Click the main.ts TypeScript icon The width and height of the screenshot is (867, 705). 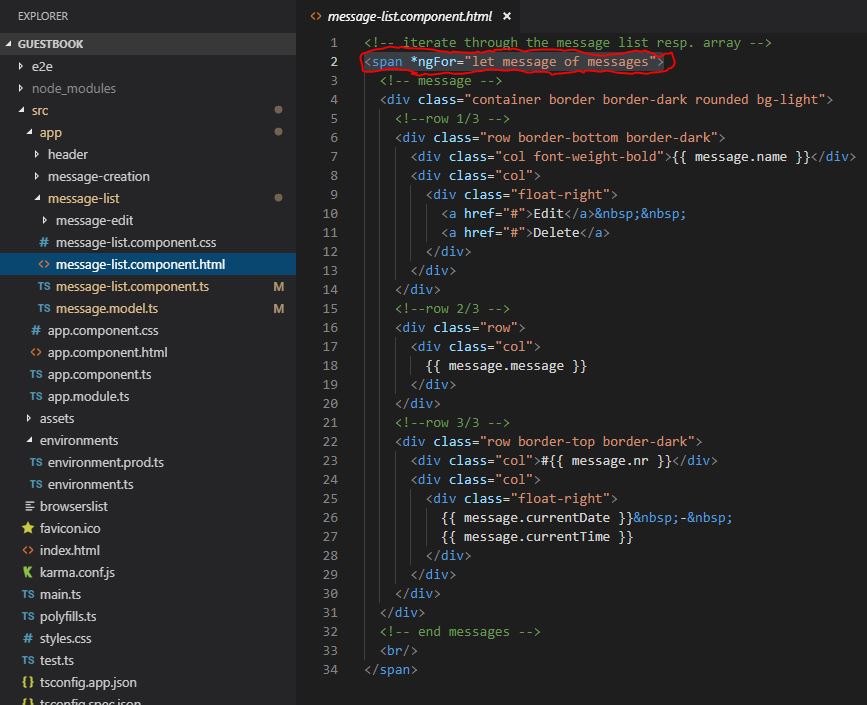point(28,594)
